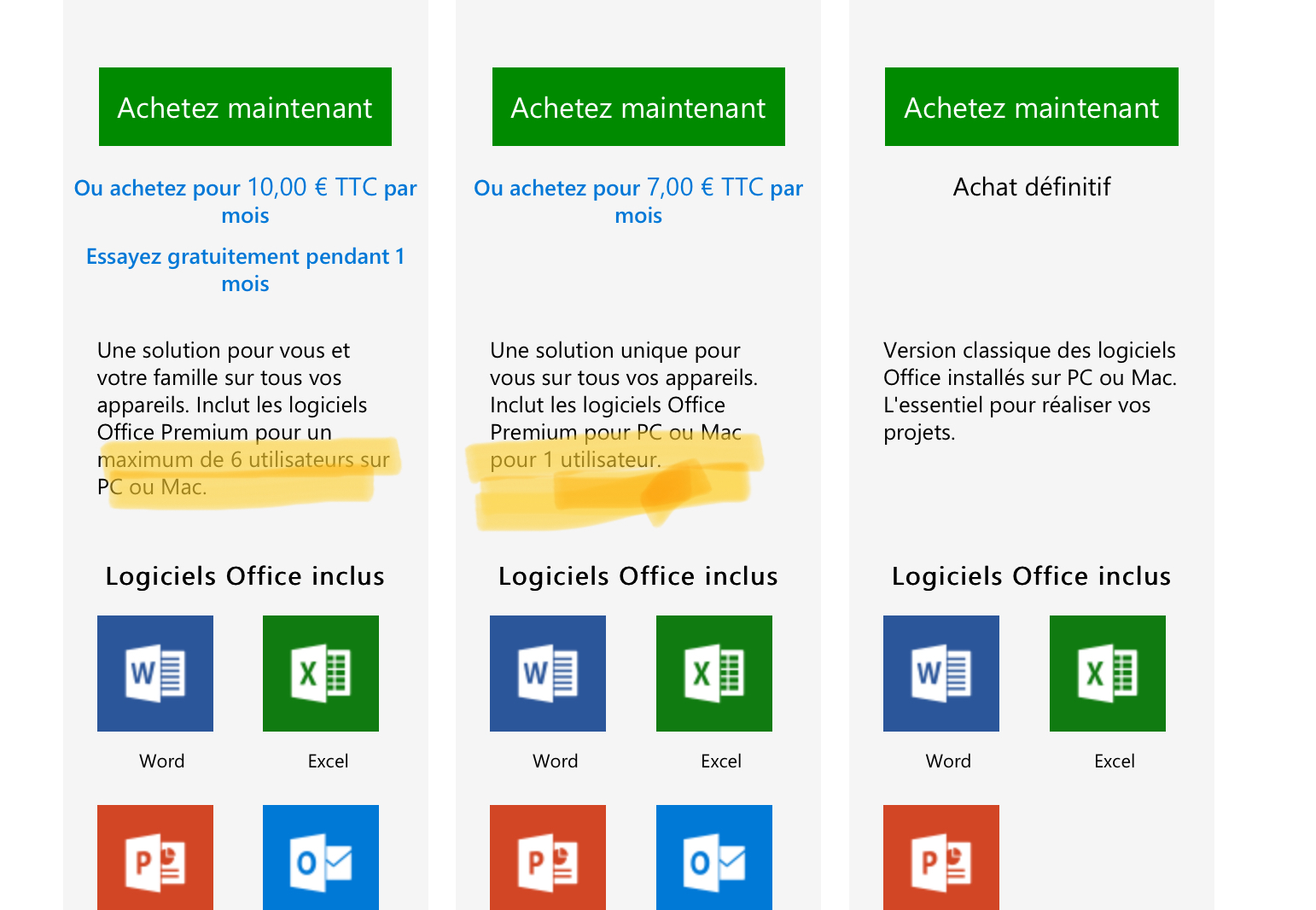Screen dimensions: 1316x910
Task: Click the PowerPoint icon in the first column
Action: [155, 857]
